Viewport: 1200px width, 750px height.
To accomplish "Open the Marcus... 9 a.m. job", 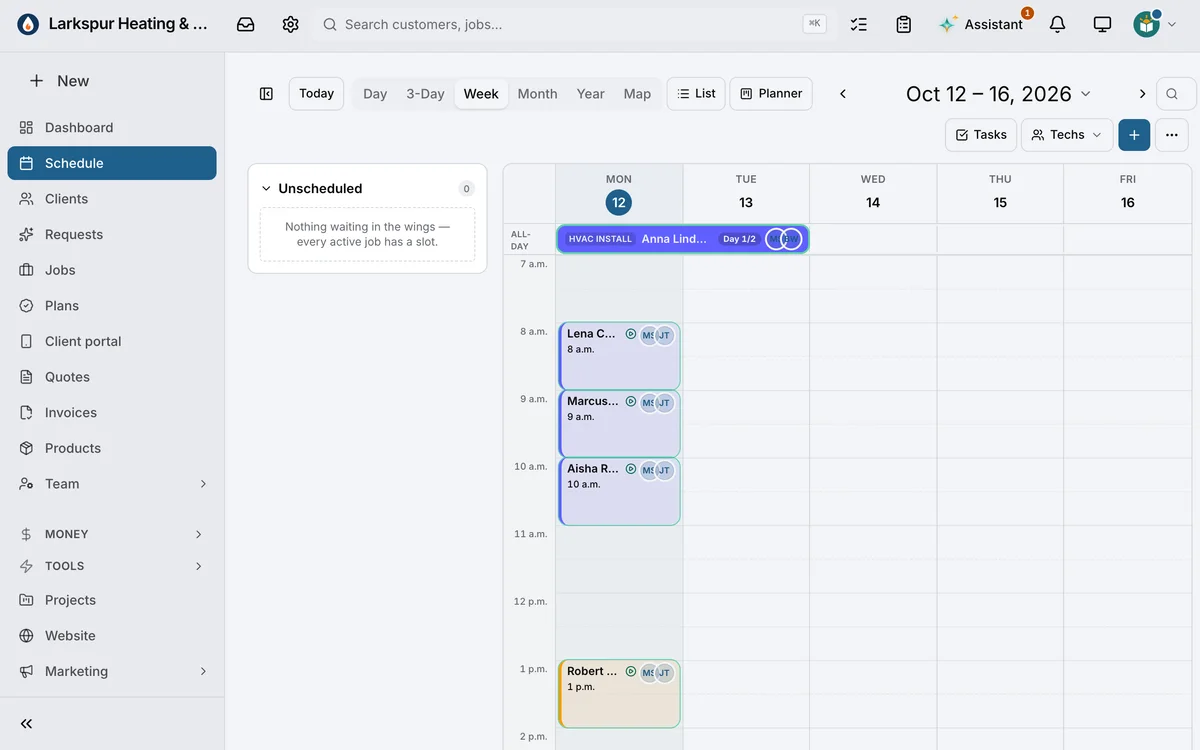I will coord(619,423).
